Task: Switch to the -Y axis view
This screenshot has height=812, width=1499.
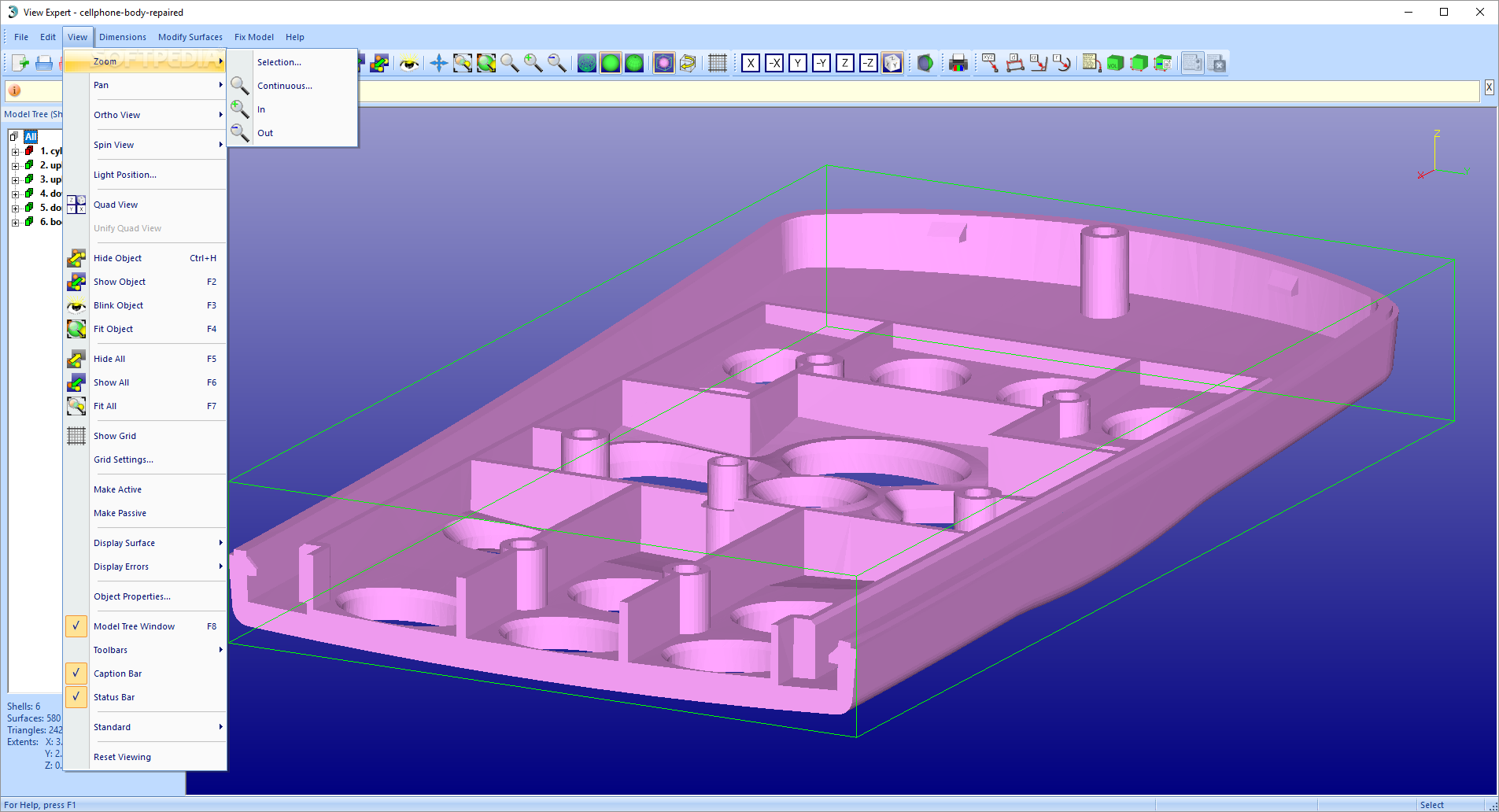Action: pyautogui.click(x=821, y=63)
